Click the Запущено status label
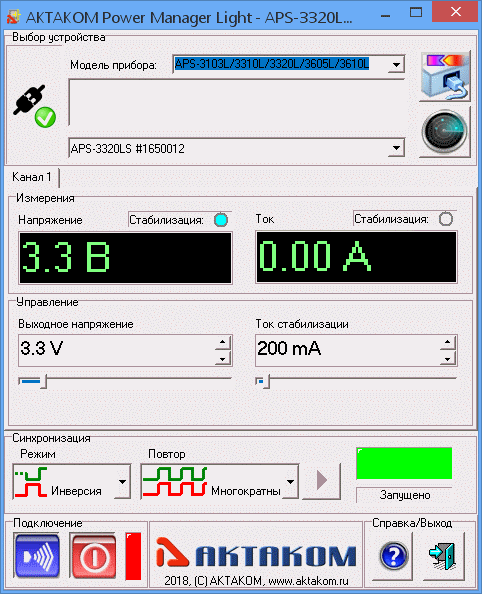Viewport: 482px width, 594px height. 405,495
